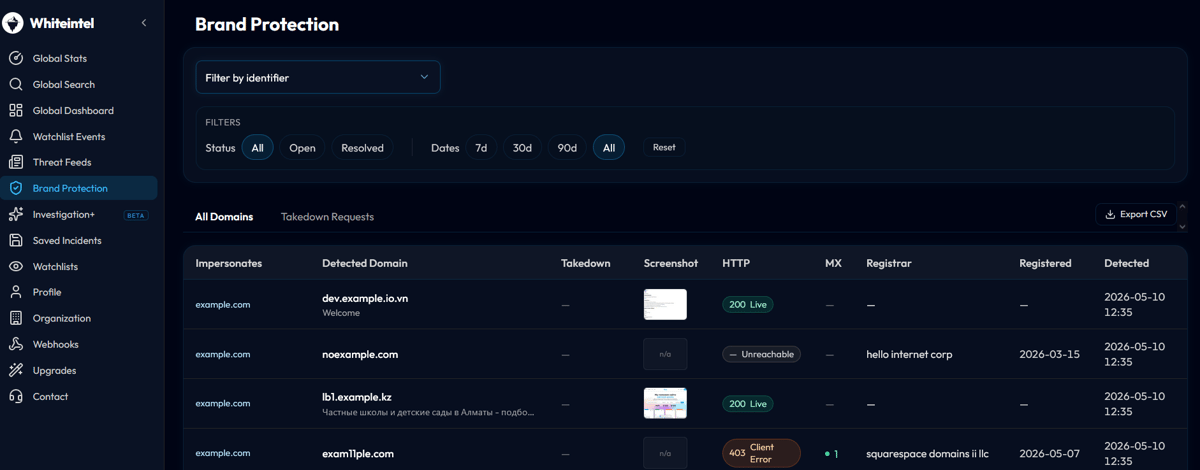Filter dates to 7d
The image size is (1200, 470).
tap(481, 147)
